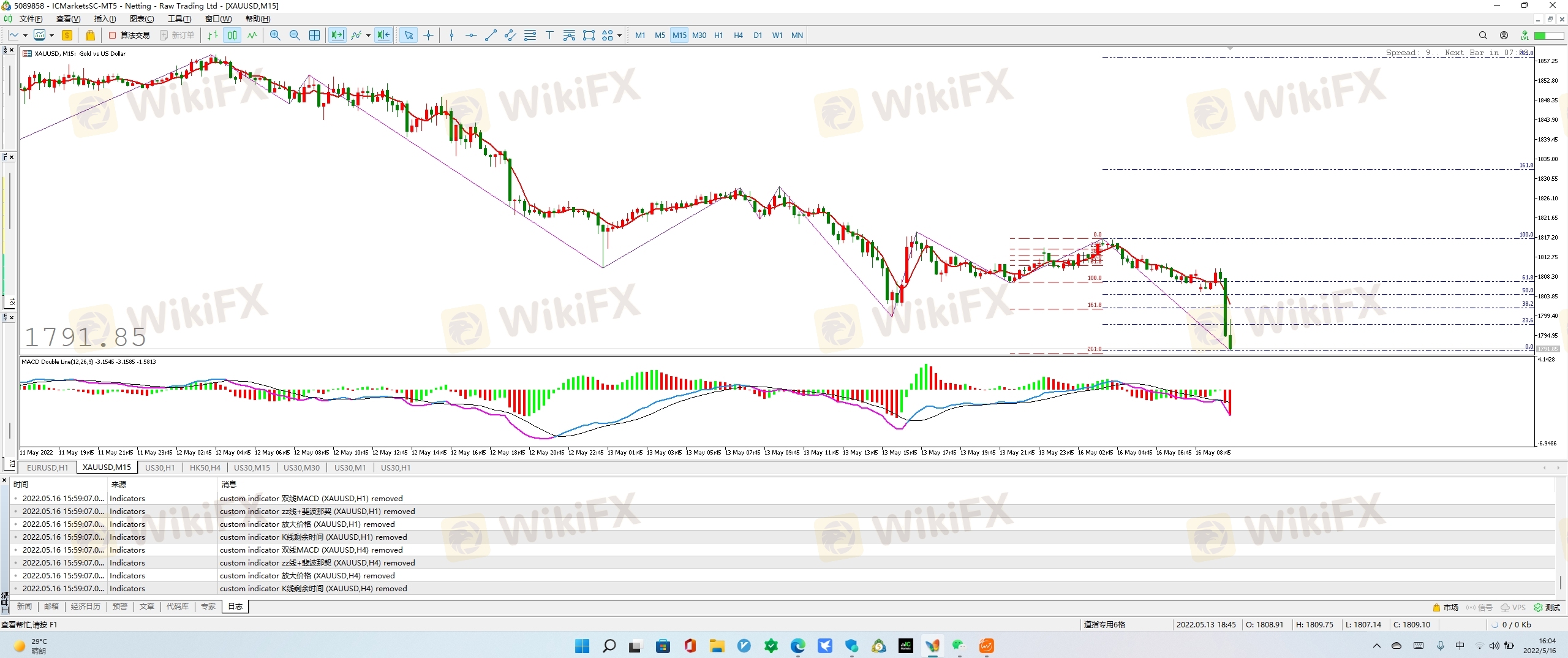Select the Fibonacci retracement tool
Screen dimensions: 1568x658
coord(530,36)
